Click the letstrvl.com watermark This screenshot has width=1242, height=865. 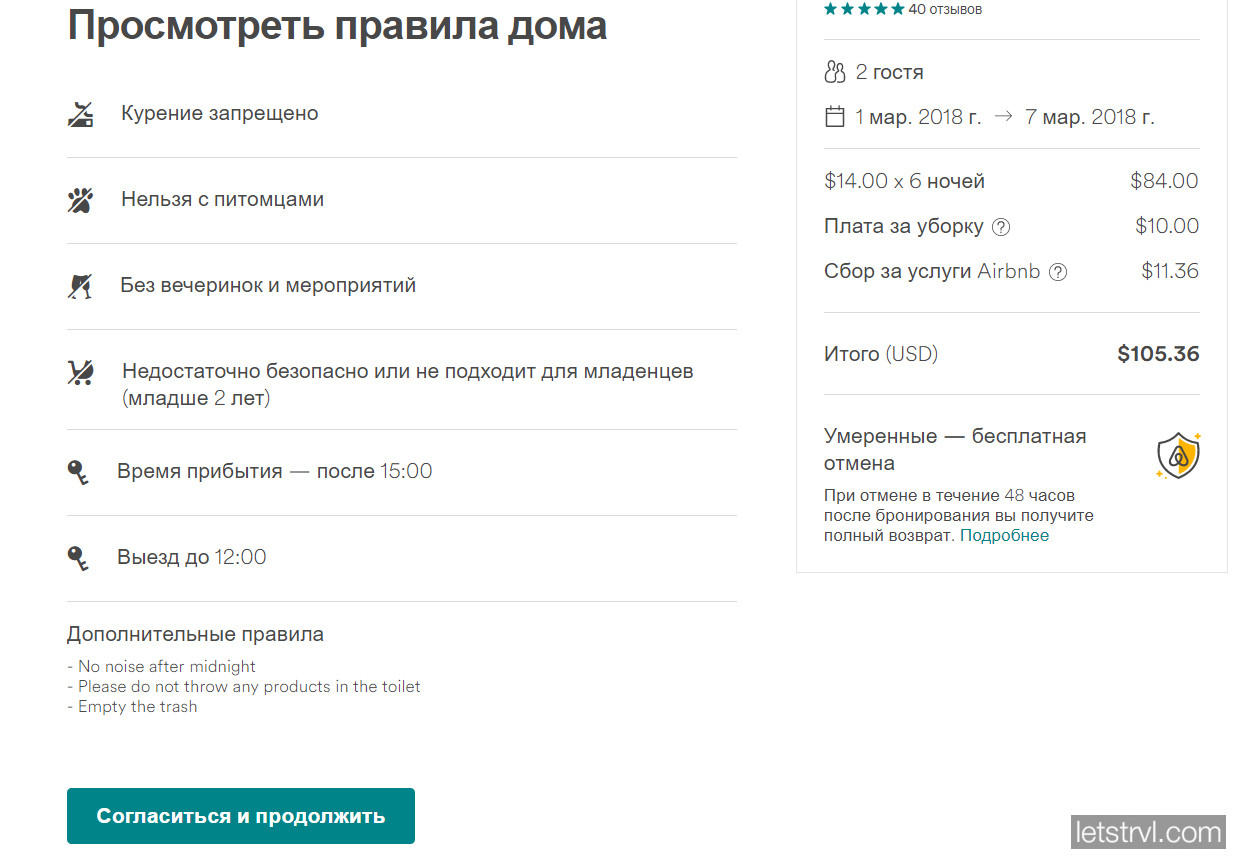1148,831
